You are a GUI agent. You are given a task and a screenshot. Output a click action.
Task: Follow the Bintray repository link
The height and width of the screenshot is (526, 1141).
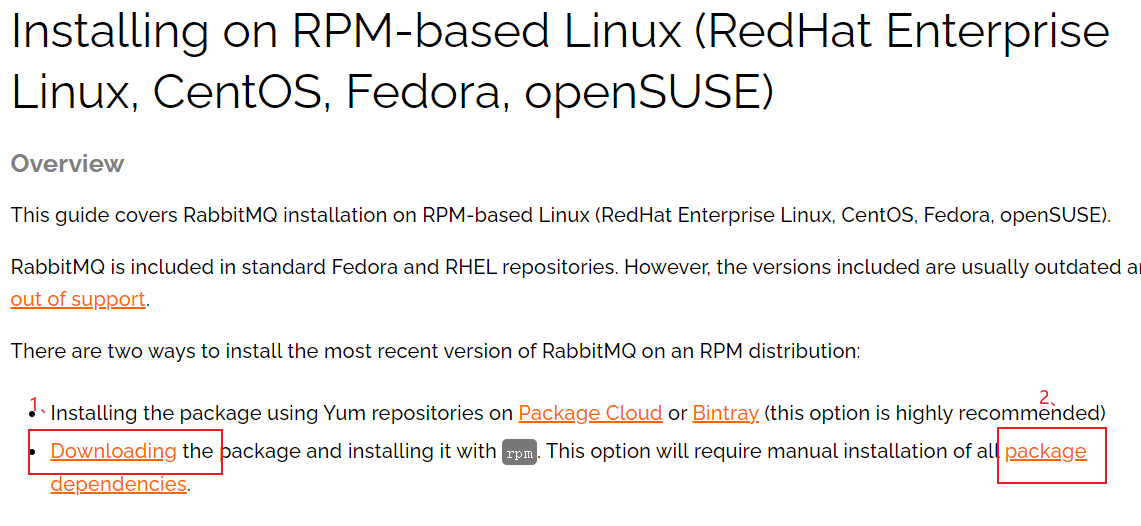[725, 413]
